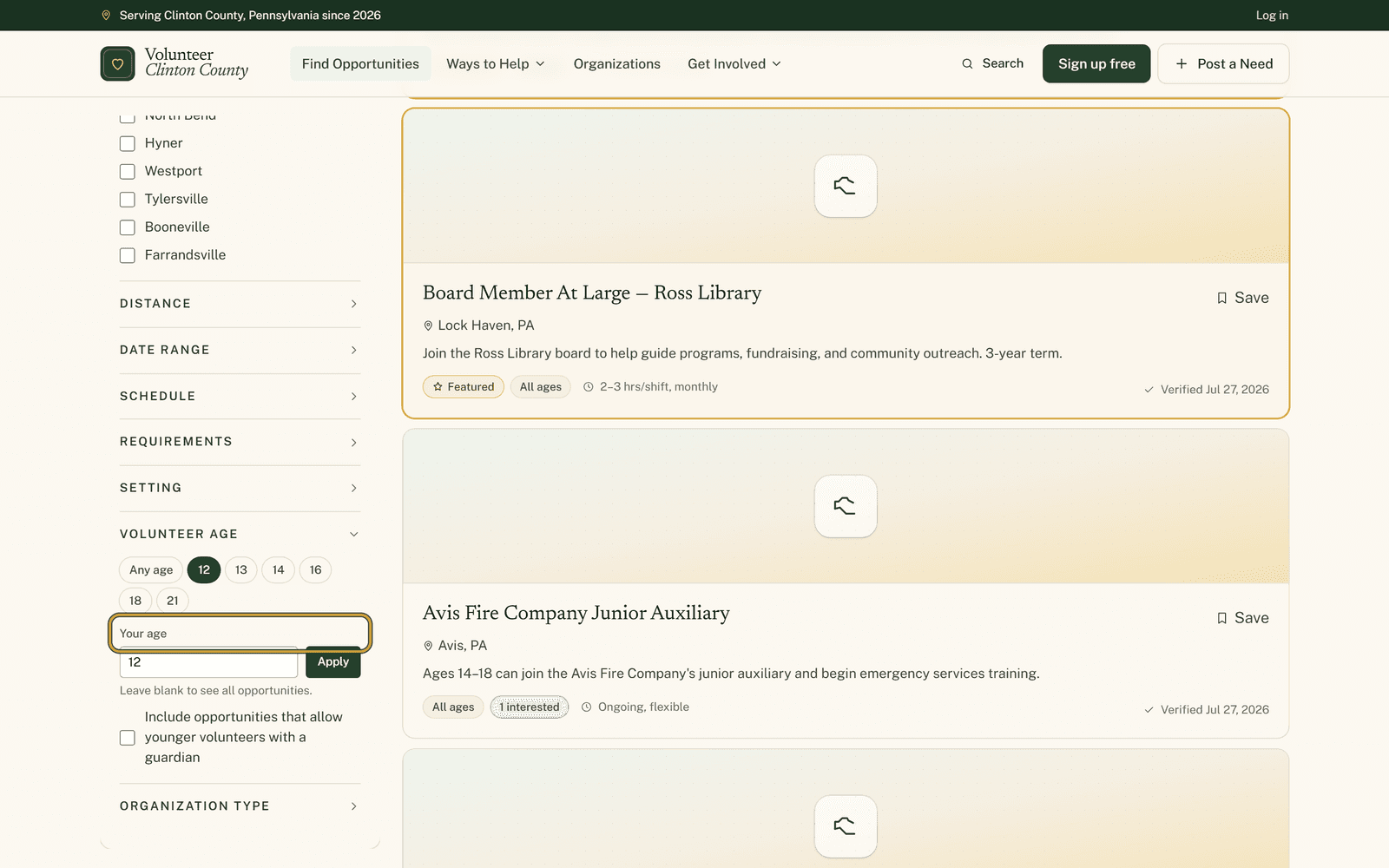Check the Westport location checkbox

[x=128, y=172]
